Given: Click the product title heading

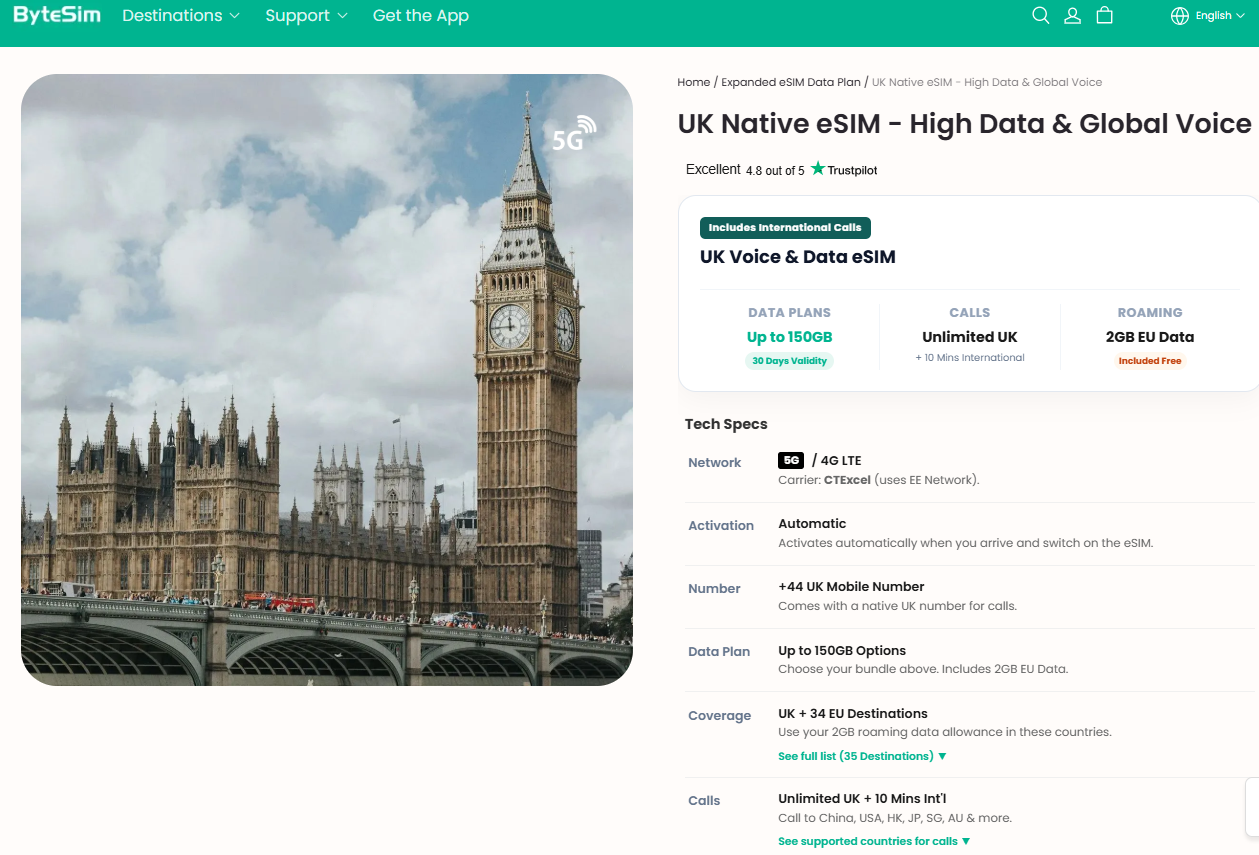Looking at the screenshot, I should point(964,124).
